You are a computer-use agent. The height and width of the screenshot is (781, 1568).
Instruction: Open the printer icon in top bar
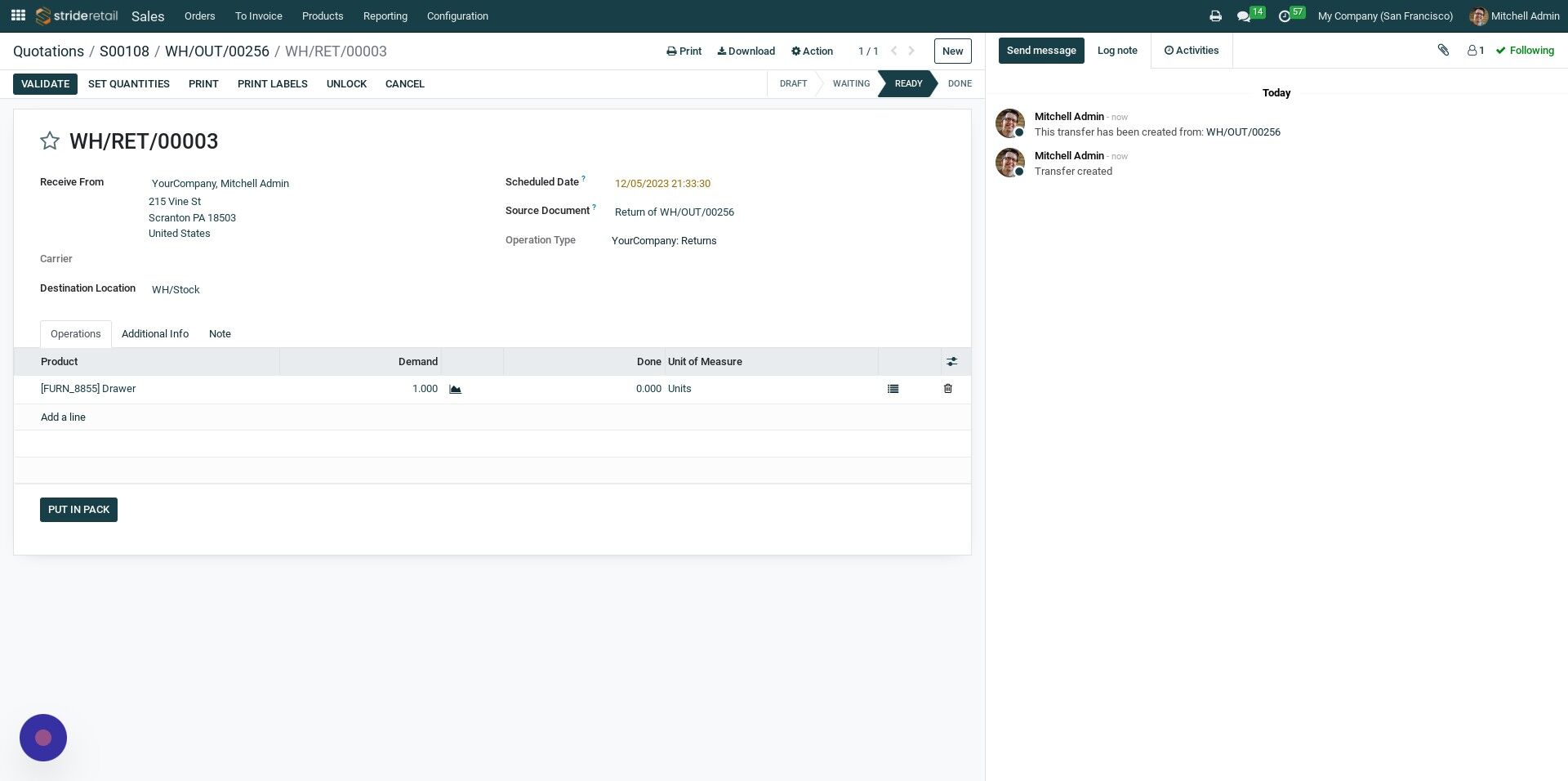pos(1215,16)
